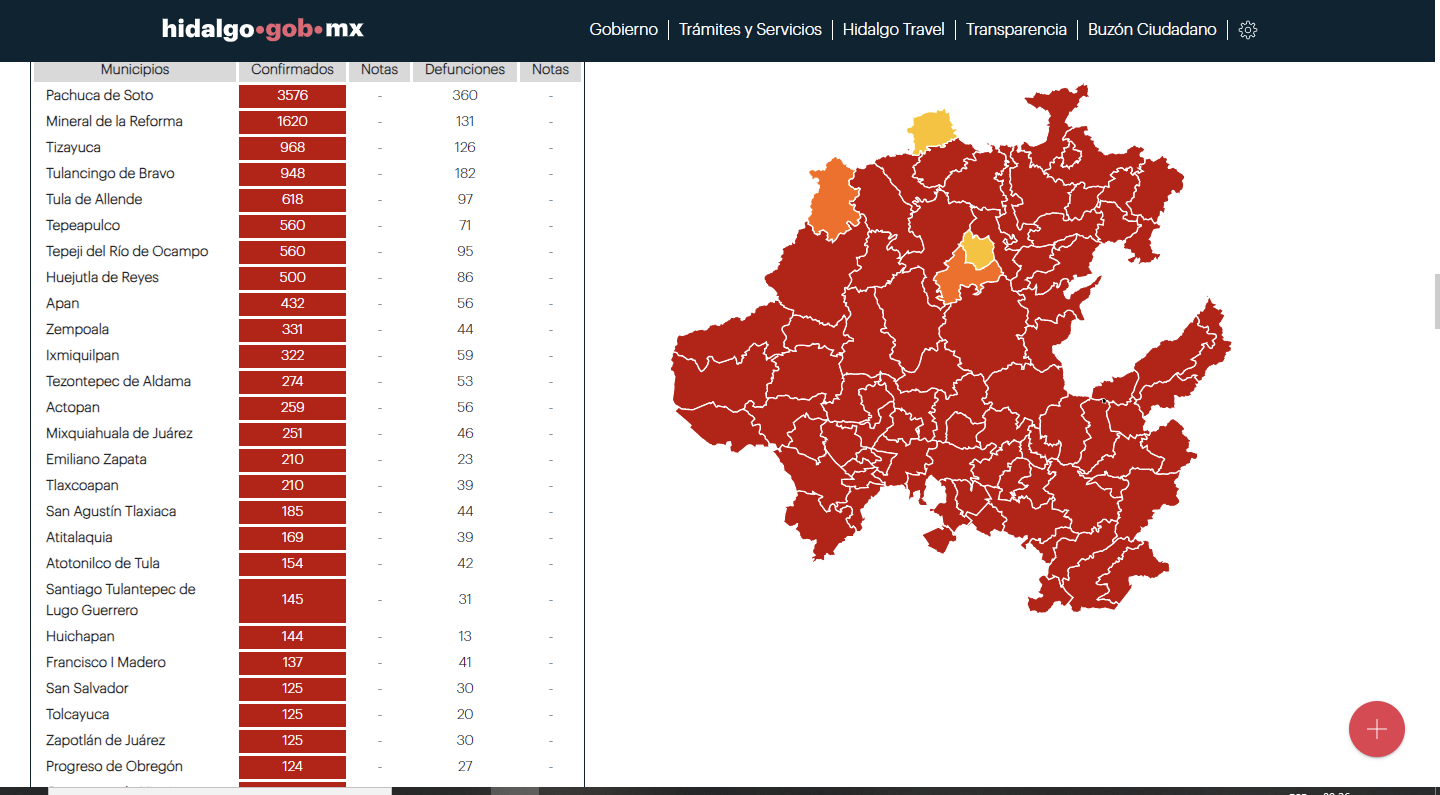Click the settings gear icon in header
The image size is (1440, 795).
click(x=1247, y=30)
